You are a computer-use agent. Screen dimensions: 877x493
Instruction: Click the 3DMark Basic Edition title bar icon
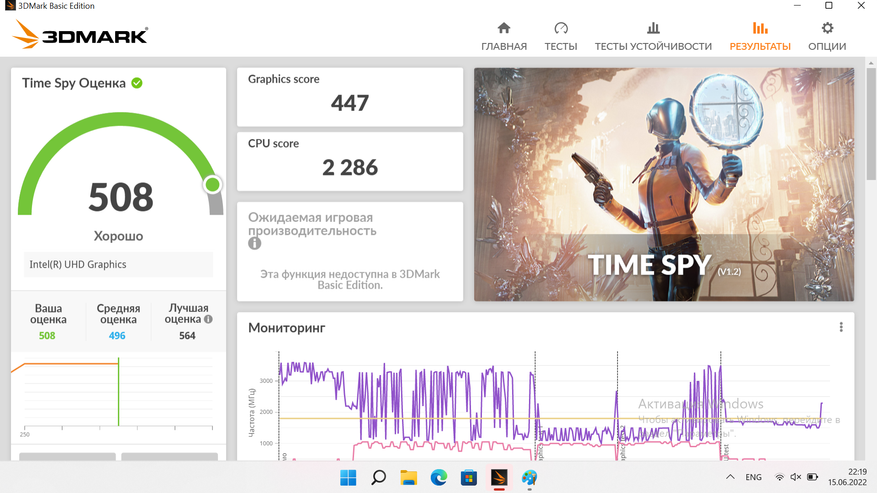click(10, 6)
